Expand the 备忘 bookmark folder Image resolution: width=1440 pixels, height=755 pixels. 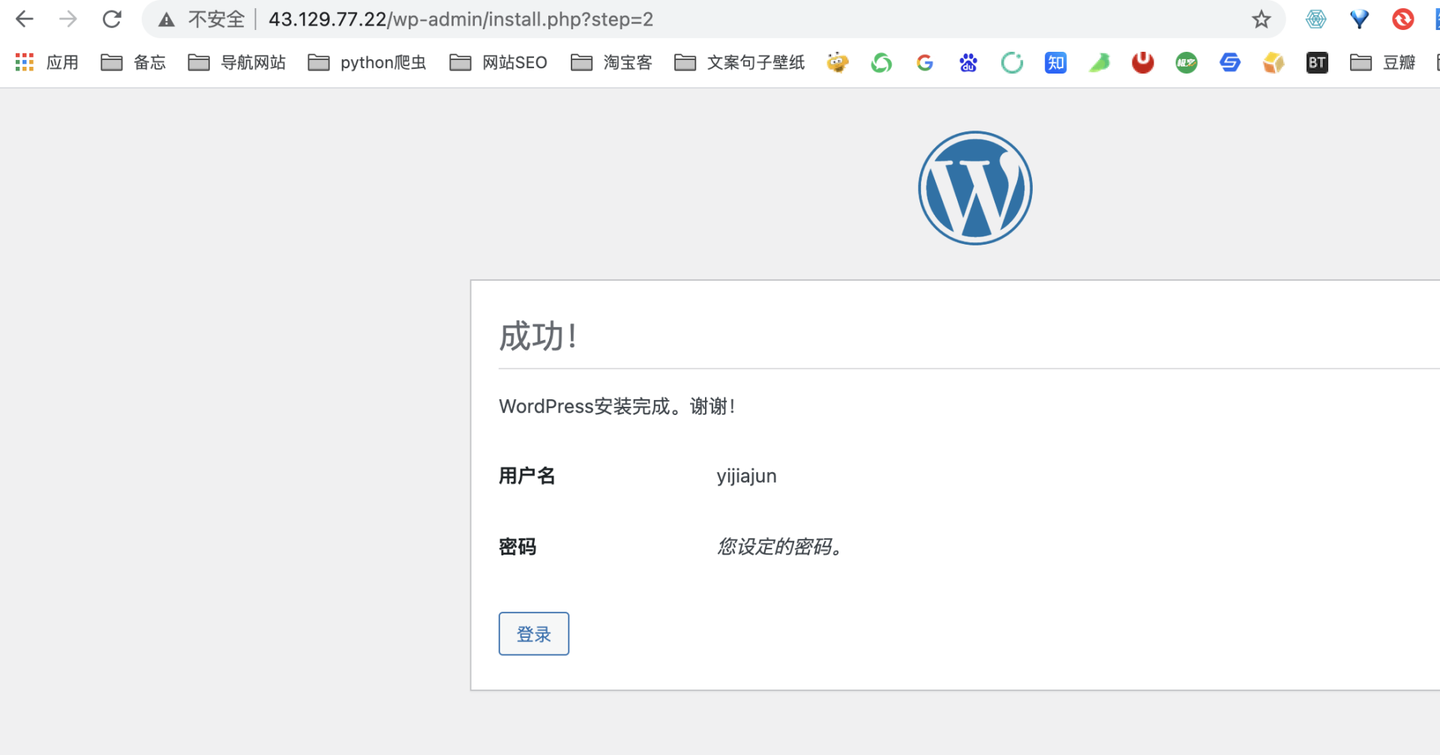[134, 62]
